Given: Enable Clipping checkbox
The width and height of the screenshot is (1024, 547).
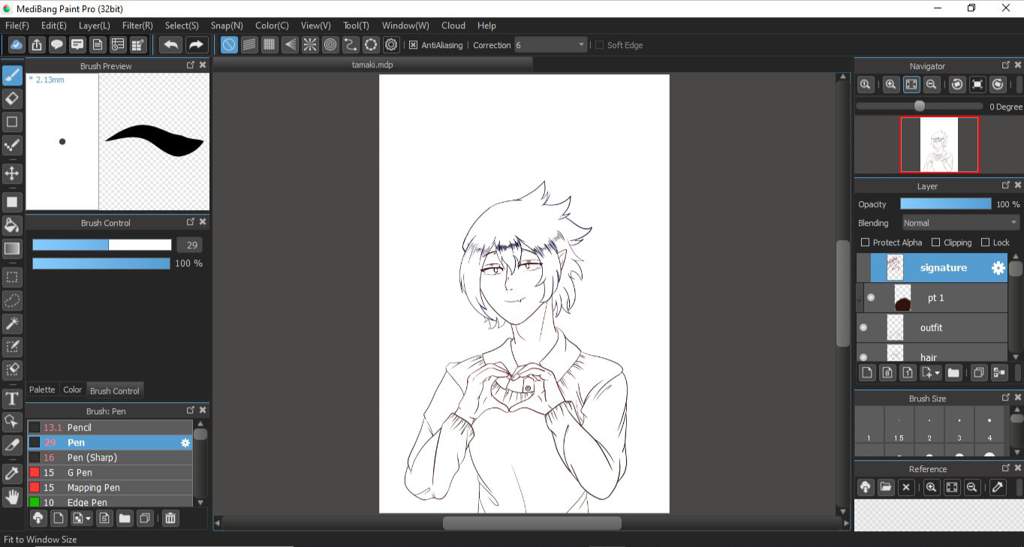Looking at the screenshot, I should [x=936, y=242].
